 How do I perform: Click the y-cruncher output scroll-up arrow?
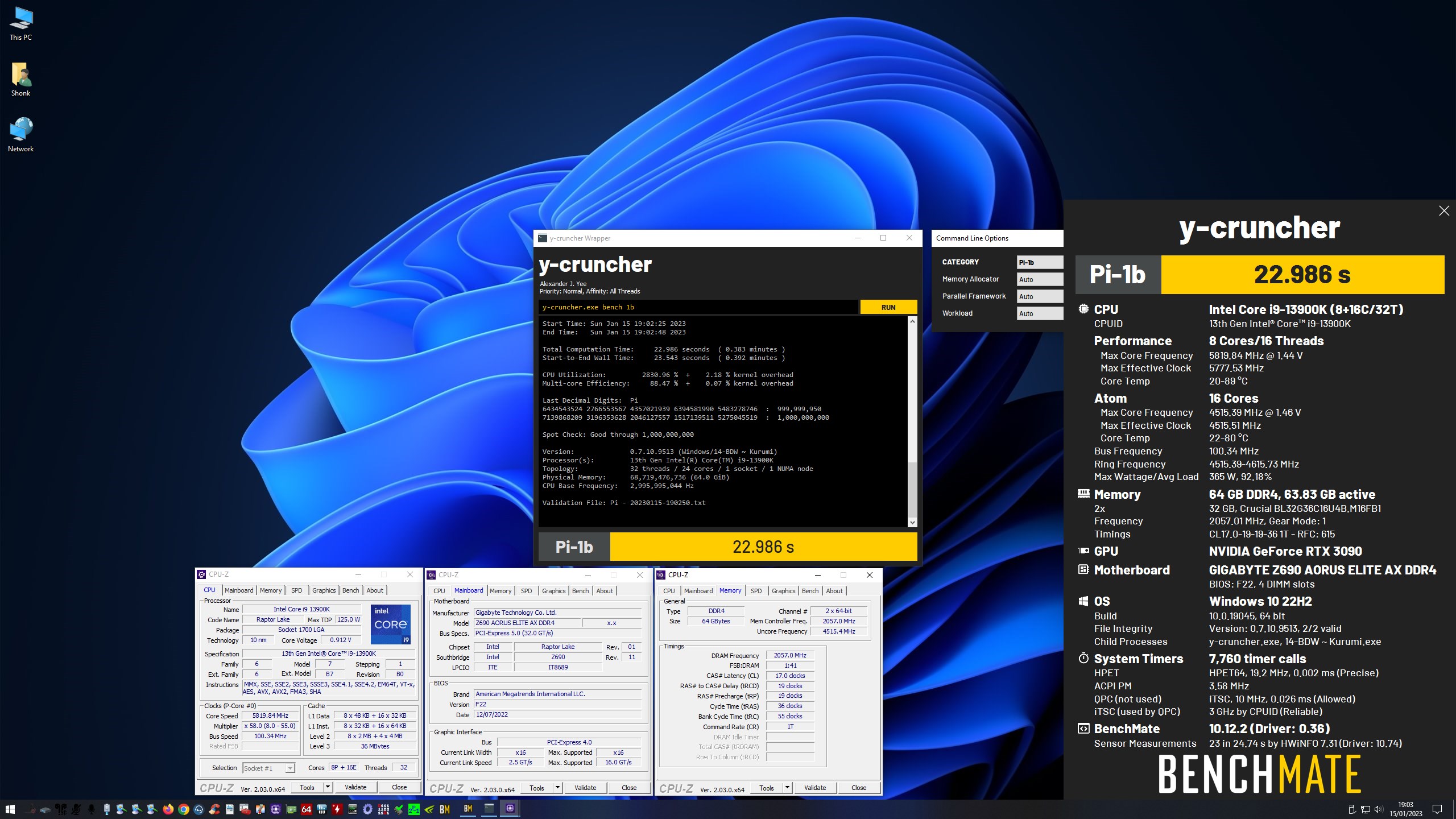click(912, 321)
